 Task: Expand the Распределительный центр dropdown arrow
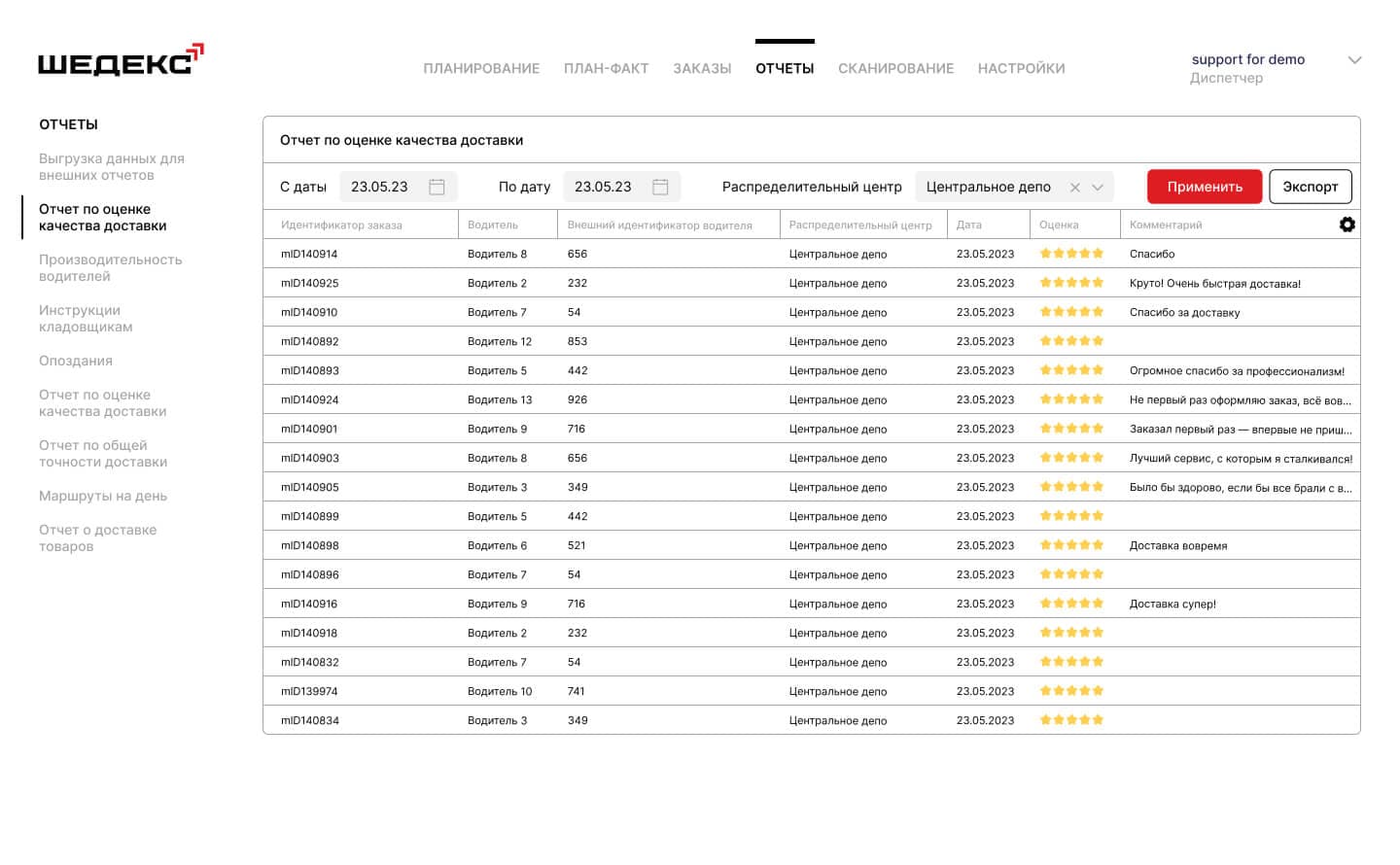1098,188
